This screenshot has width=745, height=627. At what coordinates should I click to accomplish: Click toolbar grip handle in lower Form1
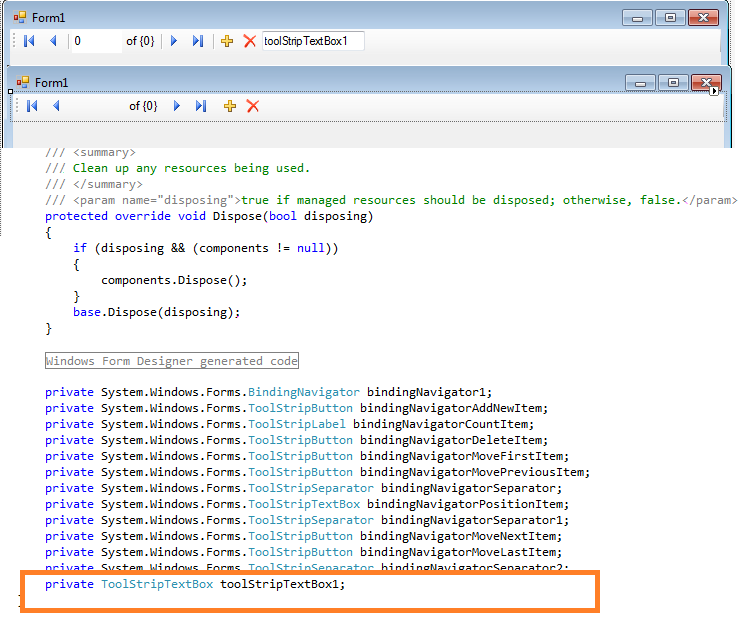coord(17,105)
